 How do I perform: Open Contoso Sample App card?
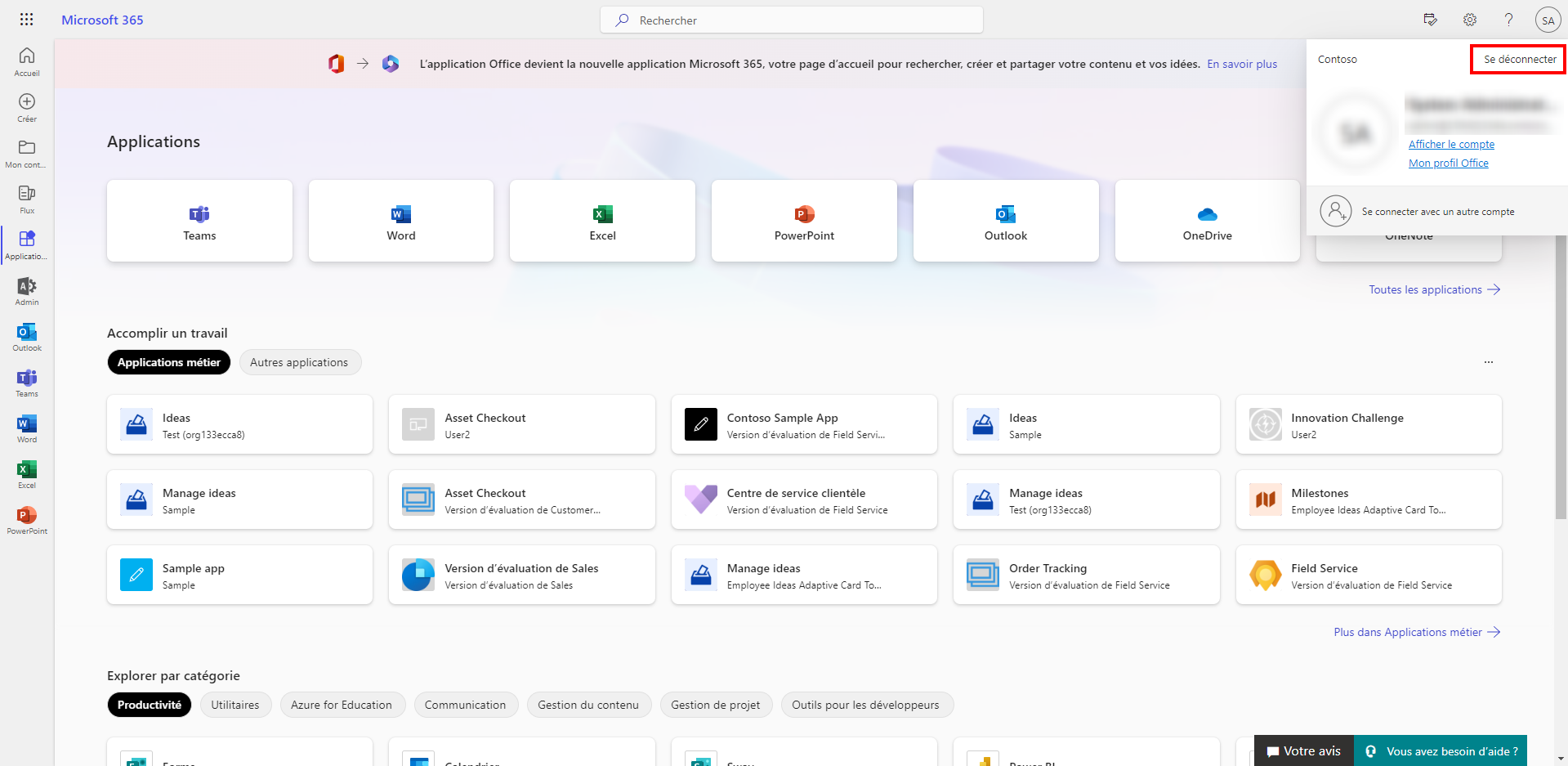(804, 424)
